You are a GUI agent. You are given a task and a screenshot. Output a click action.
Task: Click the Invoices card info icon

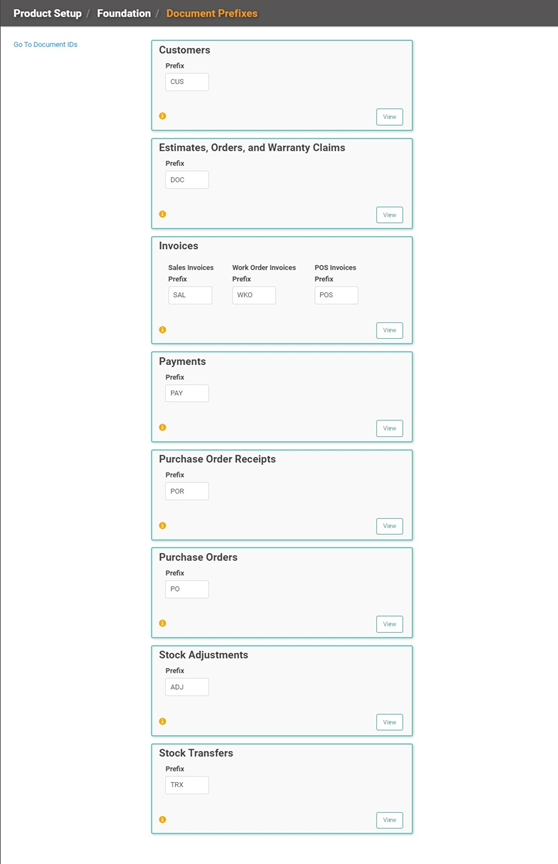162,330
